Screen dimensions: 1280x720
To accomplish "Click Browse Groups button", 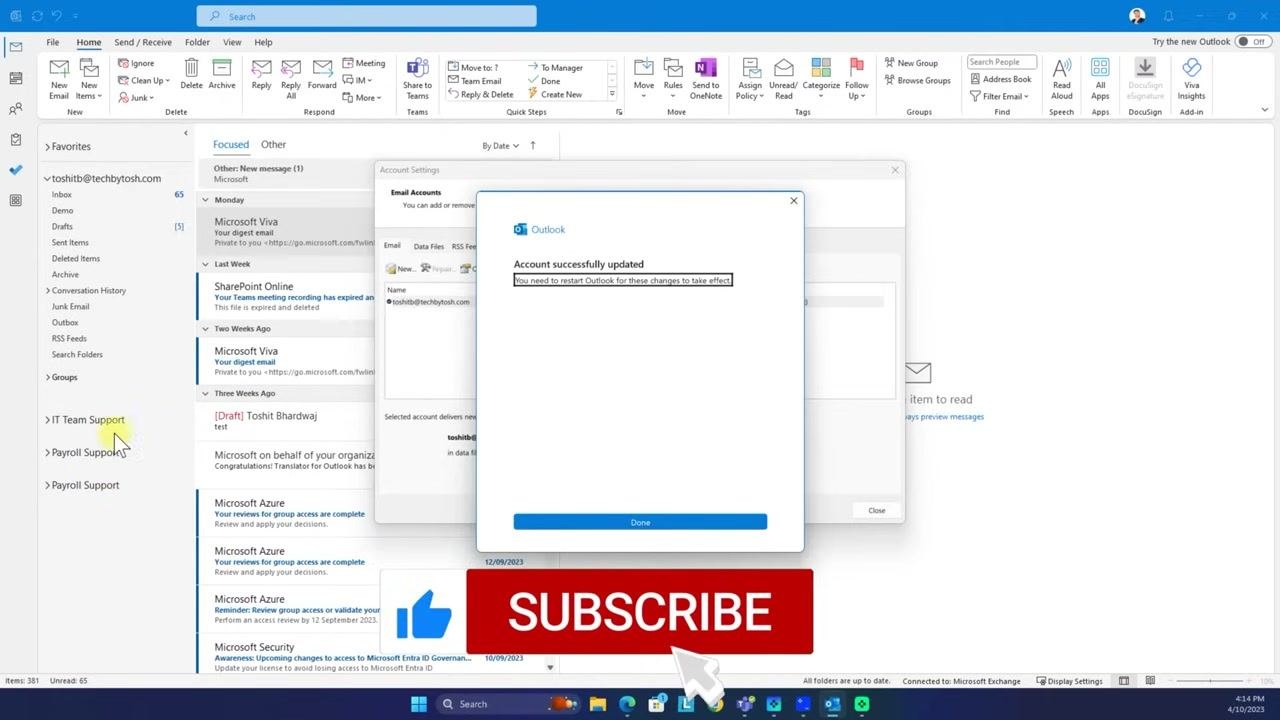I will [917, 80].
